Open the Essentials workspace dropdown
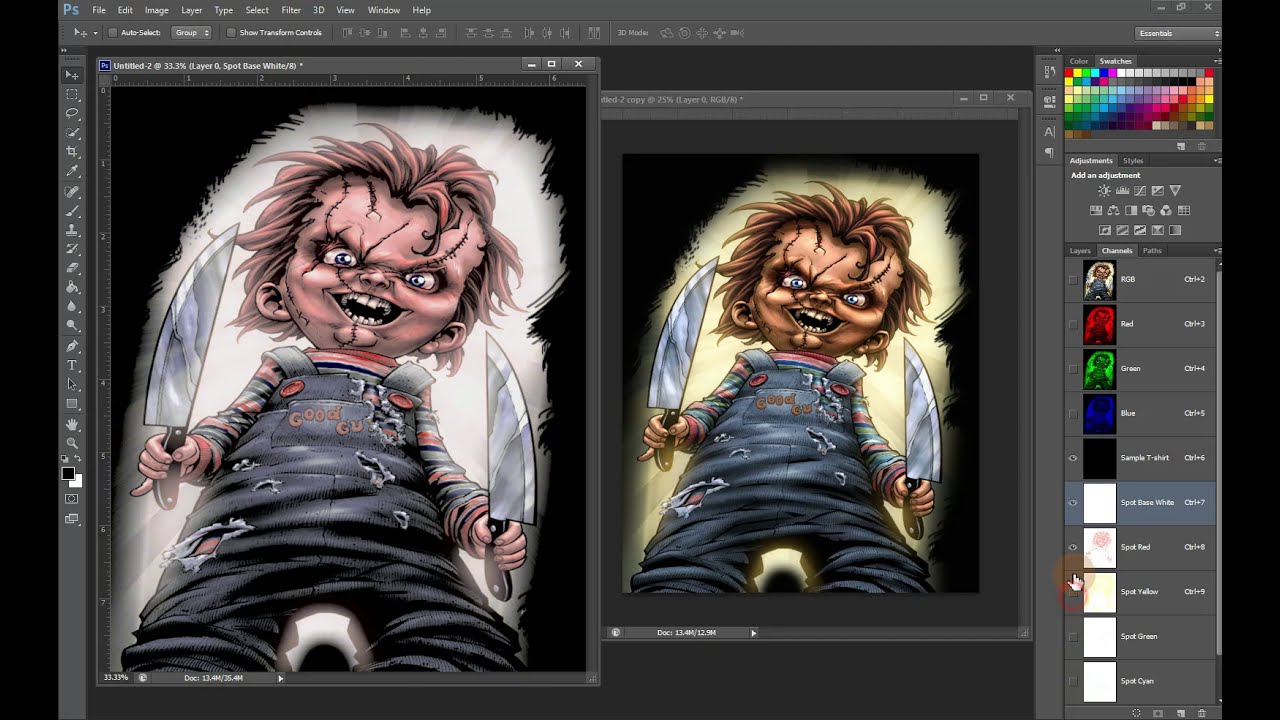1280x720 pixels. click(1179, 33)
